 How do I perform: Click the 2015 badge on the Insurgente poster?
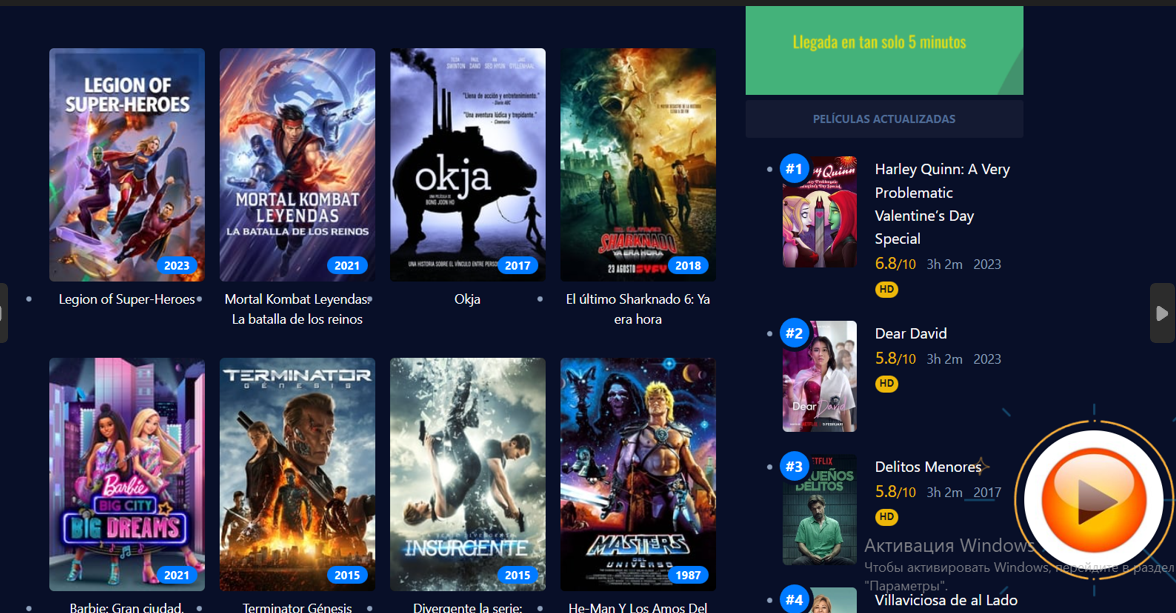click(x=518, y=575)
